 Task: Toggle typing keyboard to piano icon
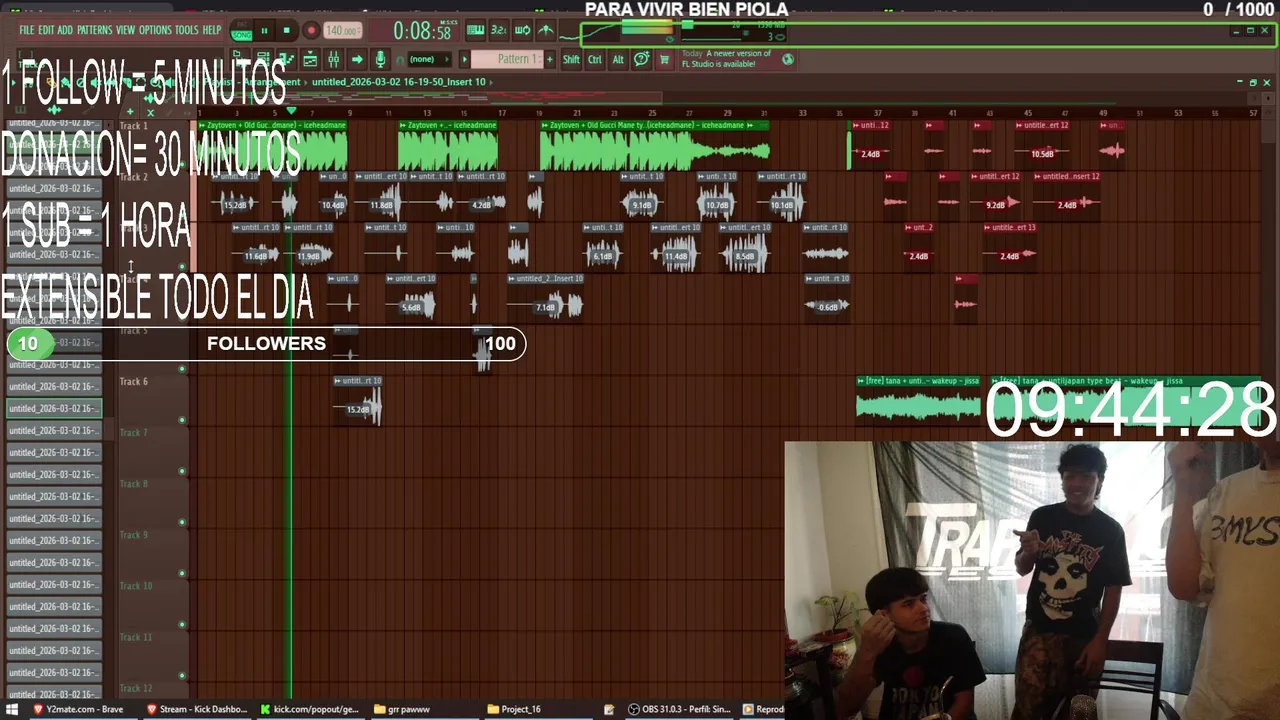[475, 31]
